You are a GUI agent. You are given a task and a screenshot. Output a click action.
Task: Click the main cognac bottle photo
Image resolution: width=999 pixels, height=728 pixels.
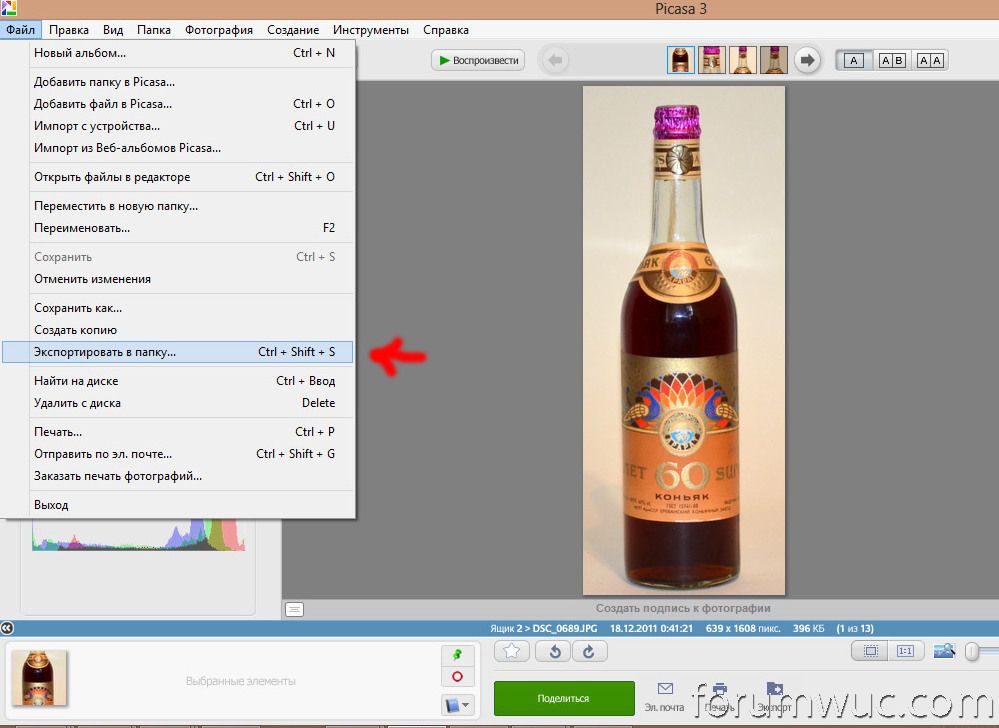click(684, 341)
